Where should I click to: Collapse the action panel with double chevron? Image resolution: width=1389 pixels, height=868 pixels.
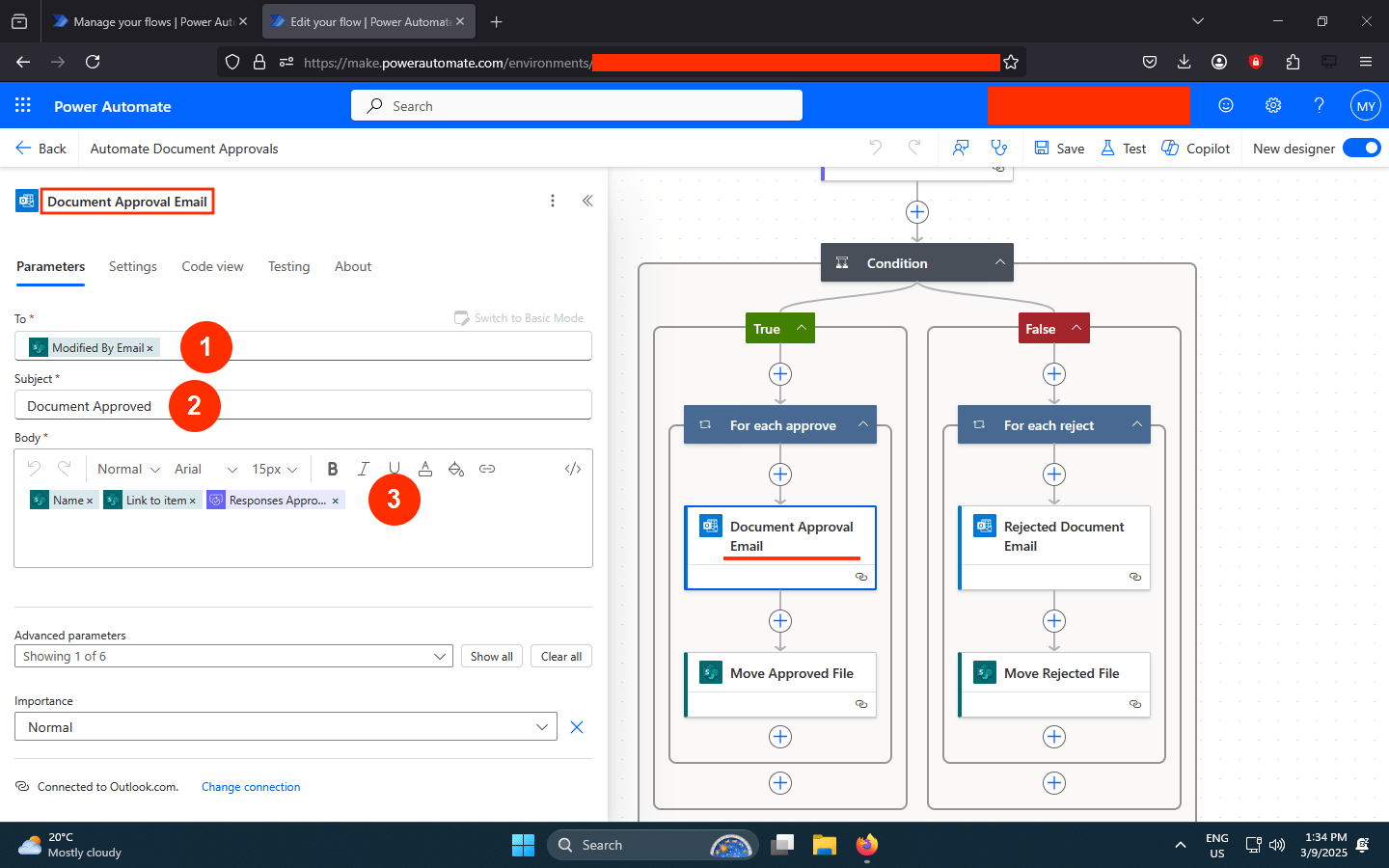point(587,201)
